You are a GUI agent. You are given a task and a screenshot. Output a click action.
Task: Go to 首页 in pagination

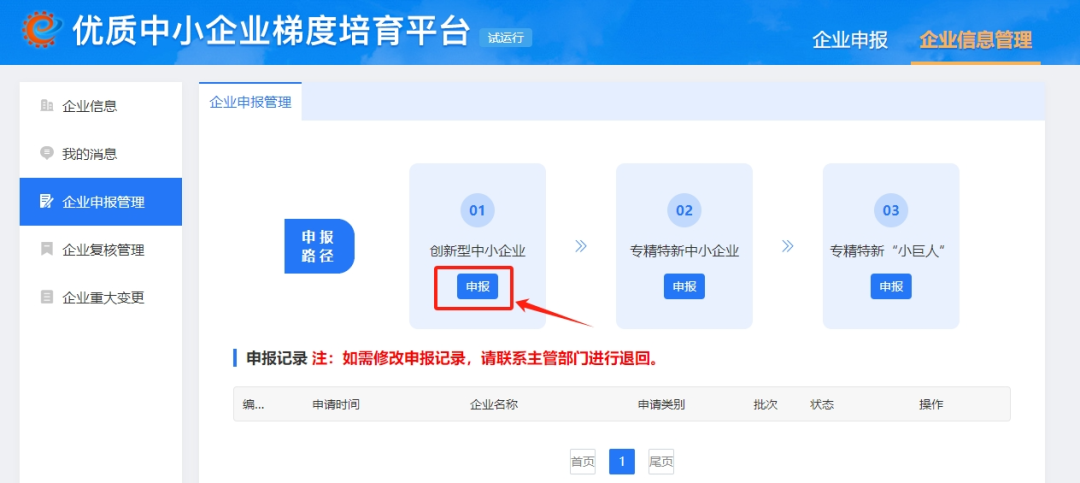[x=583, y=462]
